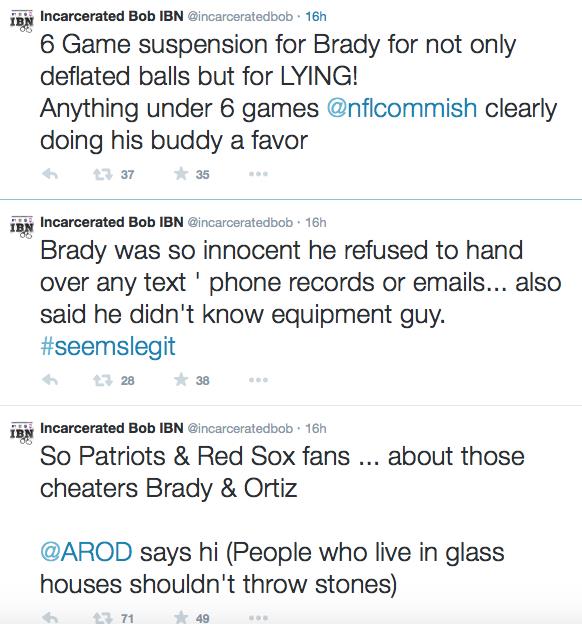Open the IBN avatar on first tweet
582x624 pixels.
click(x=22, y=21)
